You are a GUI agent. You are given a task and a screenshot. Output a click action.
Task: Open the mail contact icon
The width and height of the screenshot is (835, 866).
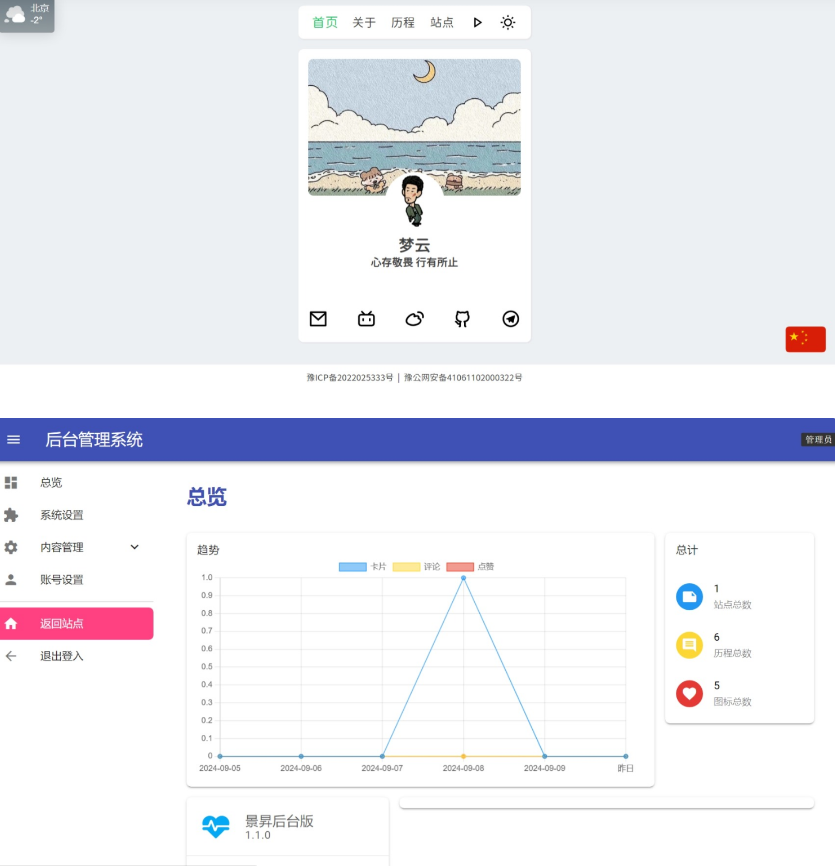click(318, 318)
